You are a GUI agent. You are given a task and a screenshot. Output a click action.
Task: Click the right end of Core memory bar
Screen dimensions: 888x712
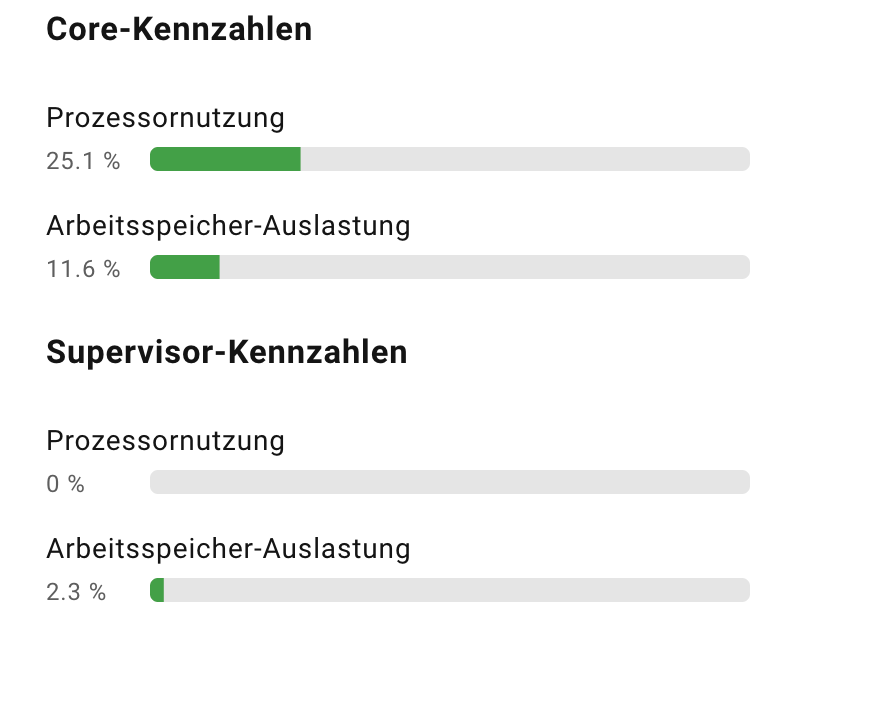click(742, 267)
